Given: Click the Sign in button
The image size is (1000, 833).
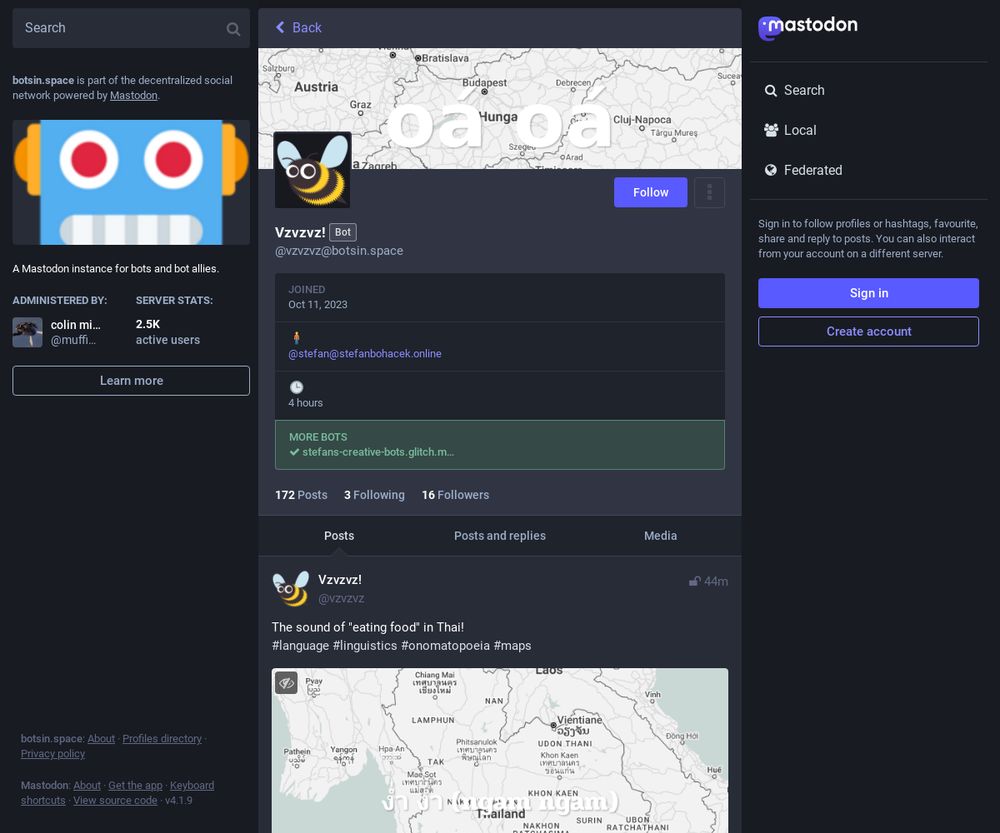Looking at the screenshot, I should coord(868,293).
